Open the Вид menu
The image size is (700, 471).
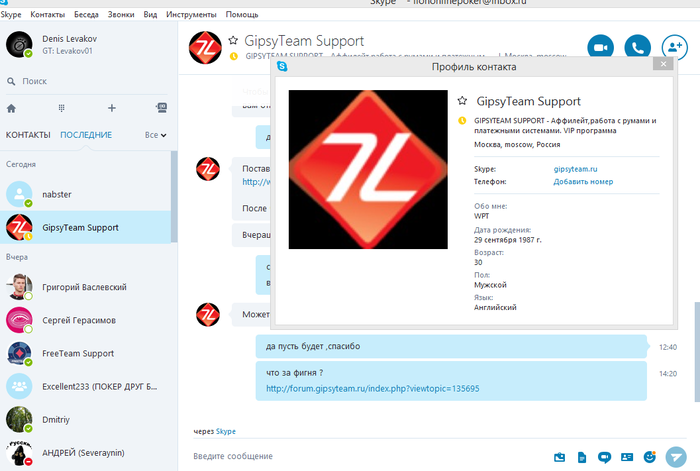pos(150,14)
